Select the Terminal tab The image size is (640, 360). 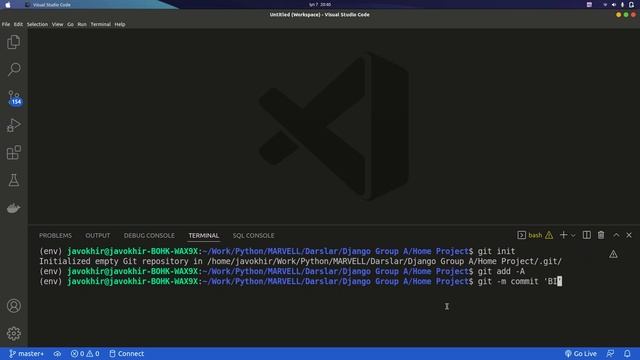pyautogui.click(x=204, y=236)
